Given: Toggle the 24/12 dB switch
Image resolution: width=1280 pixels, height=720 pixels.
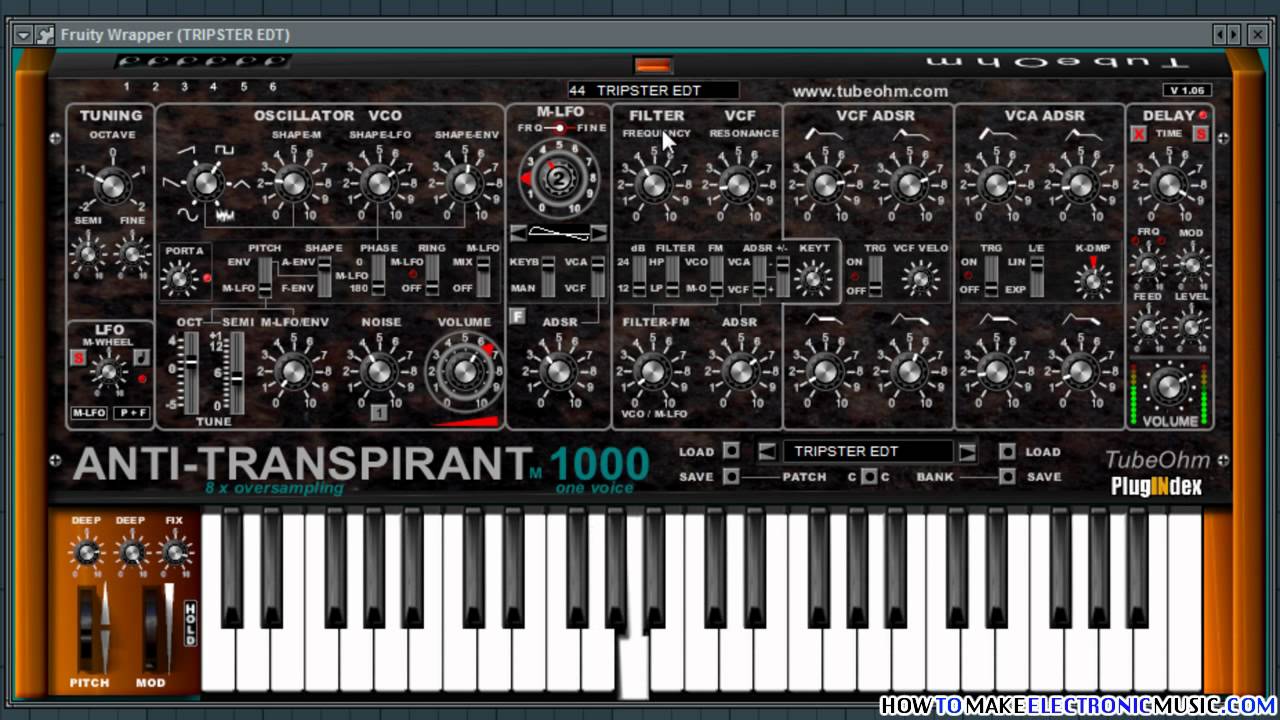Looking at the screenshot, I should [639, 276].
